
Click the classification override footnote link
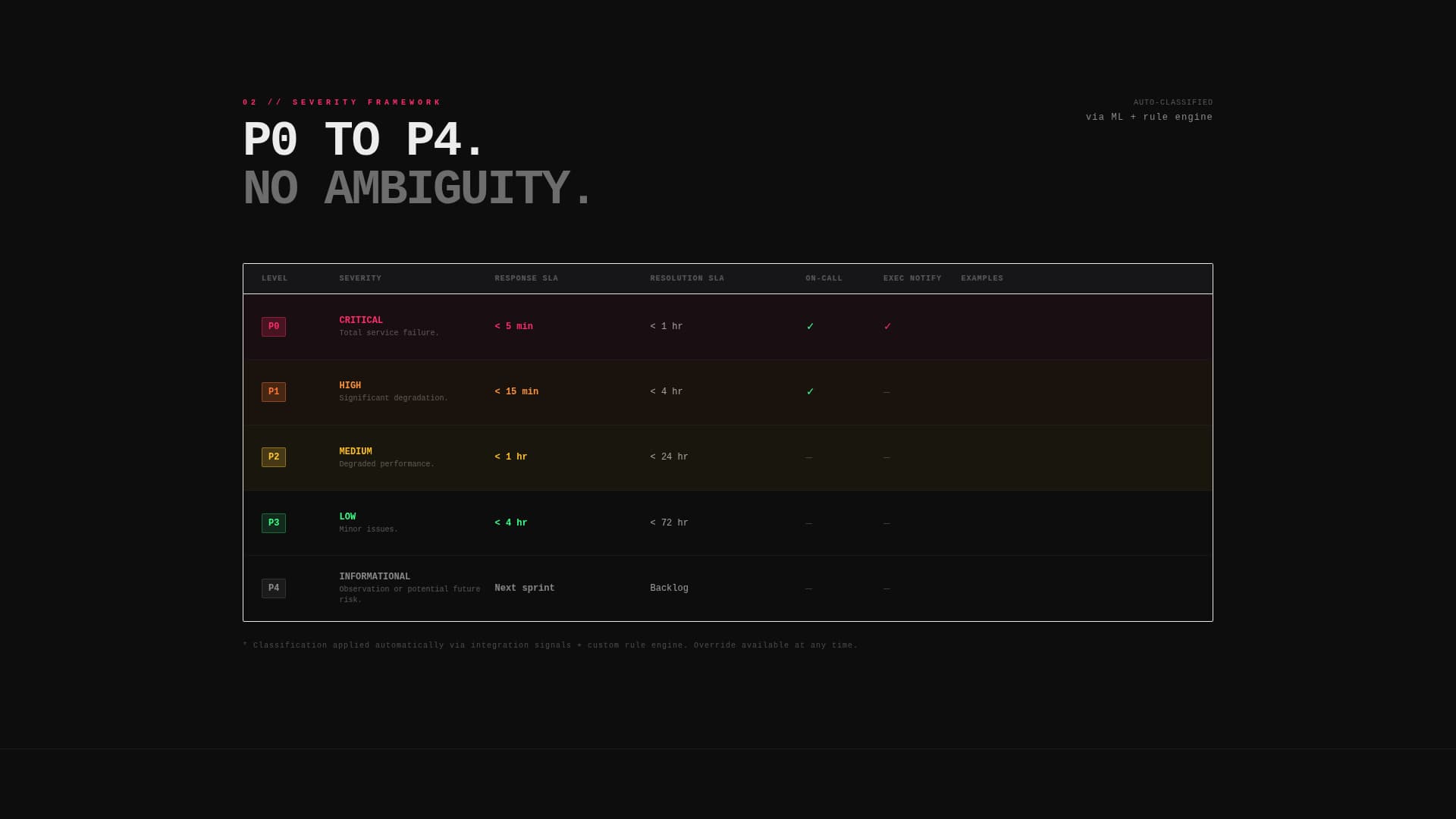pyautogui.click(x=550, y=645)
